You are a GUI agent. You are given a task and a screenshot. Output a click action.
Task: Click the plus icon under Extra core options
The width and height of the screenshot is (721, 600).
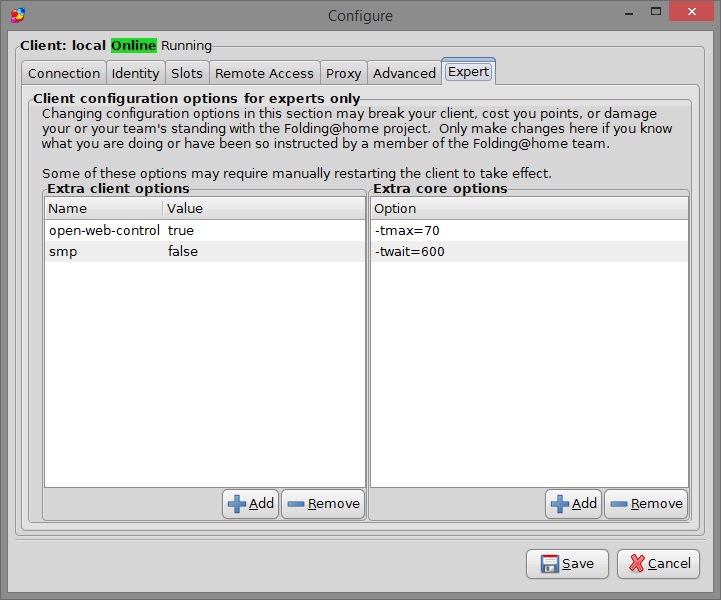click(560, 504)
